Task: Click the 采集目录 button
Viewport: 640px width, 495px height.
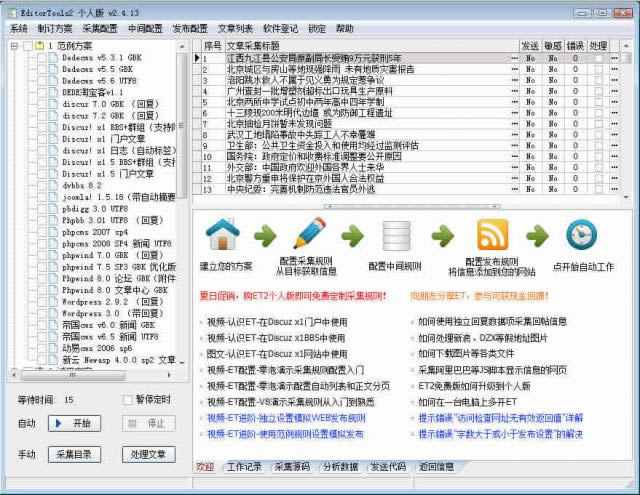Action: click(74, 454)
